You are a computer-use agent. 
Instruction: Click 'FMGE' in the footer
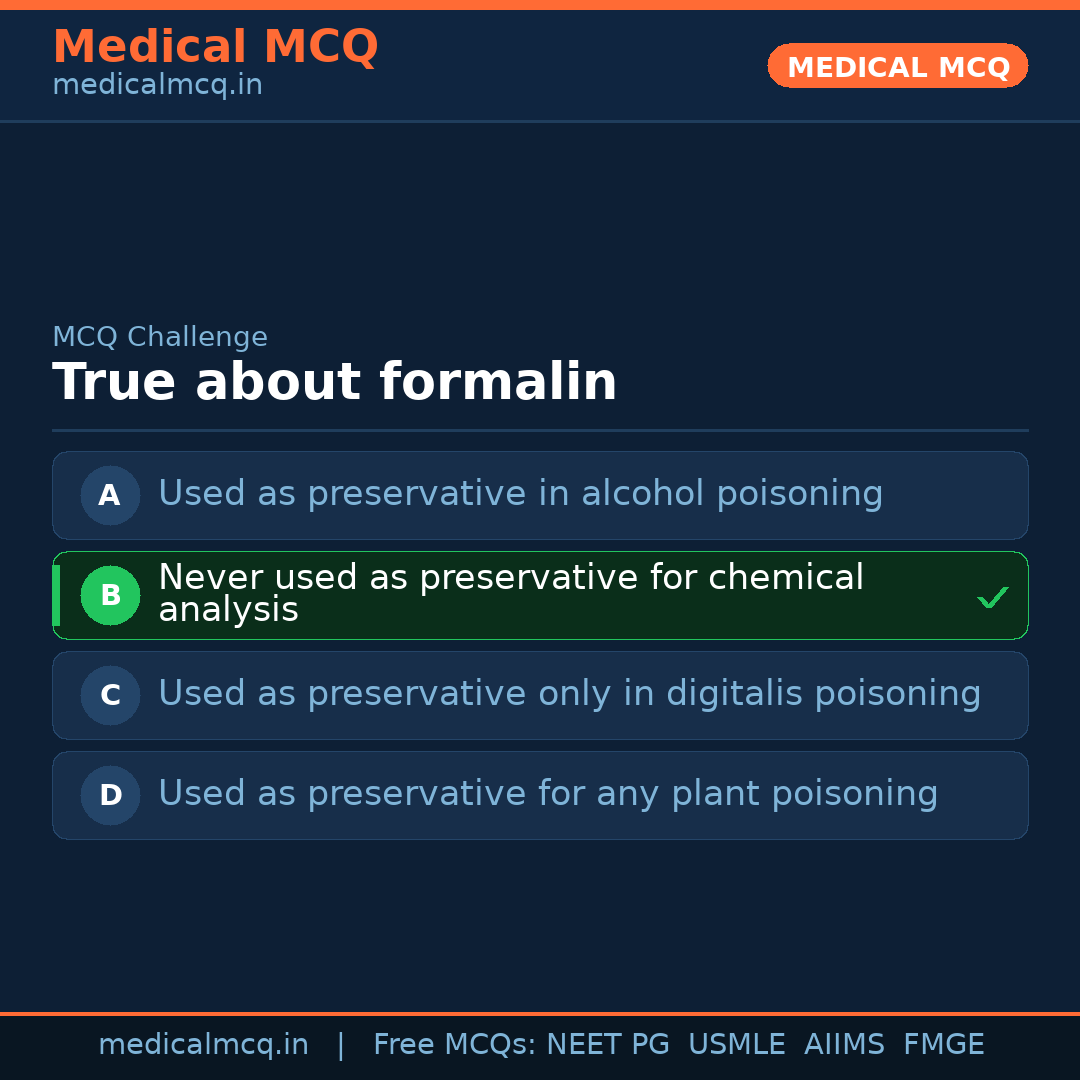943,1045
